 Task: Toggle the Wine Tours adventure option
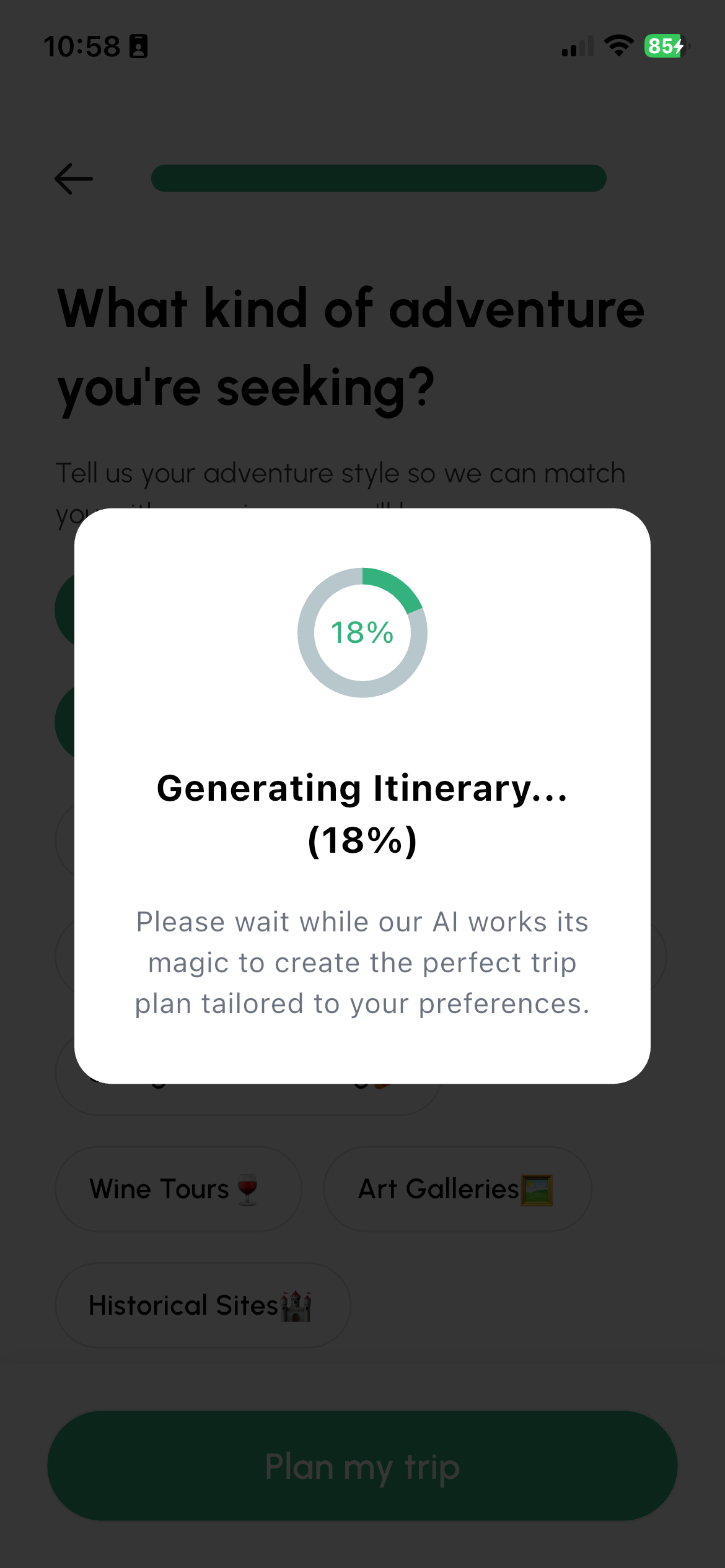(177, 1188)
